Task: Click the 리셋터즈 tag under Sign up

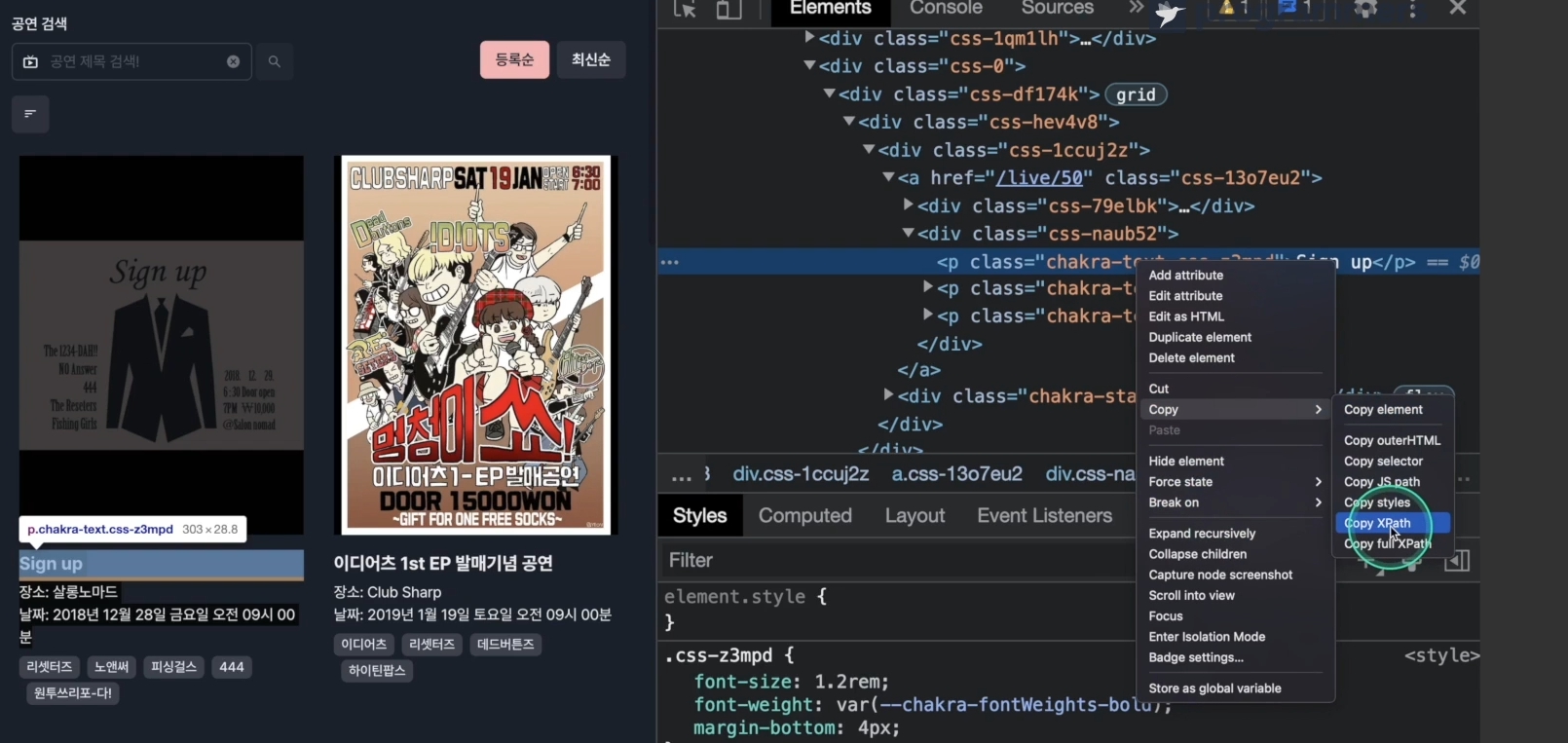Action: [x=50, y=667]
